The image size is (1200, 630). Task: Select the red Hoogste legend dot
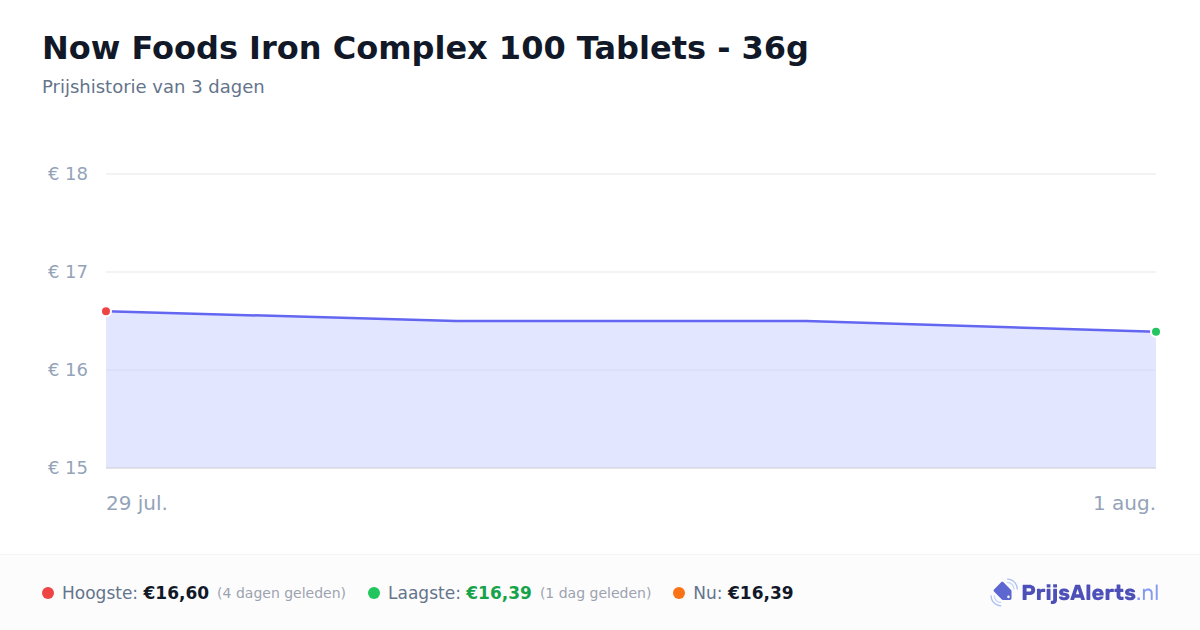(48, 593)
